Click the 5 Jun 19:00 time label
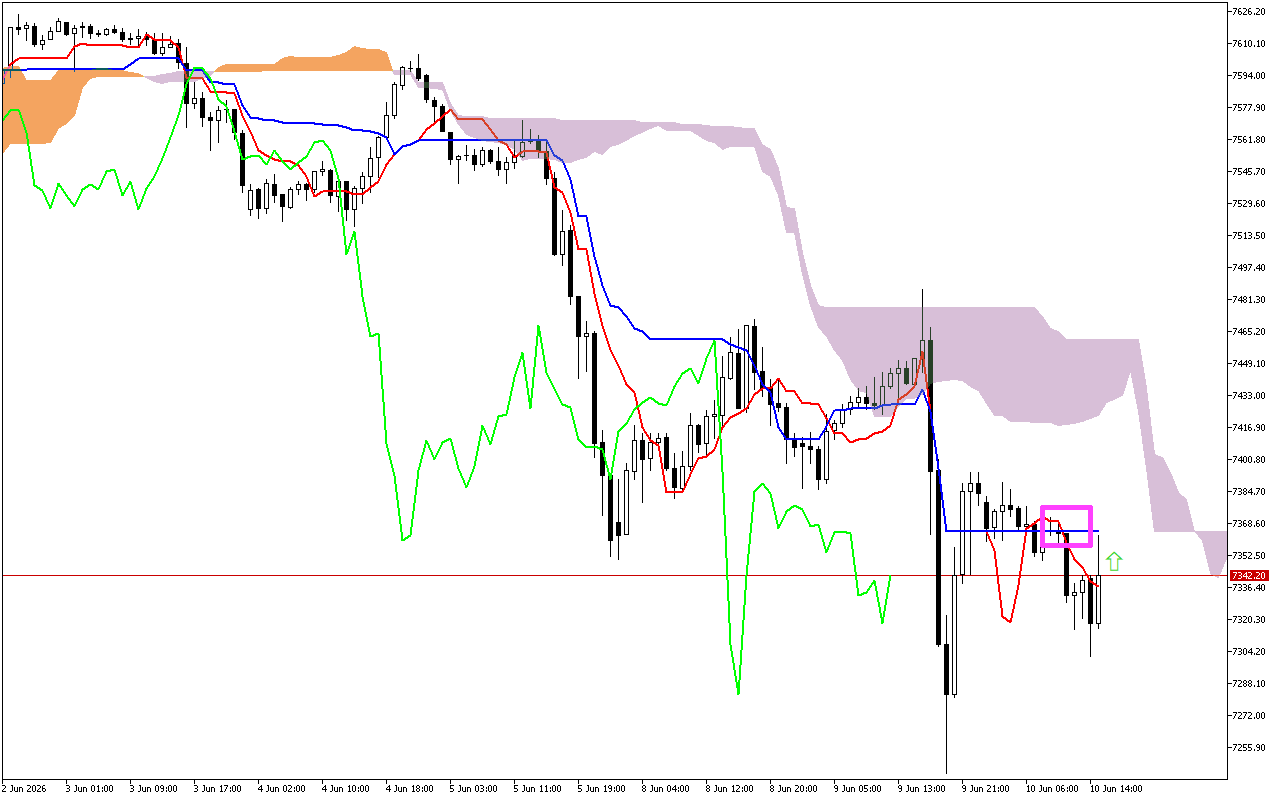 (601, 789)
